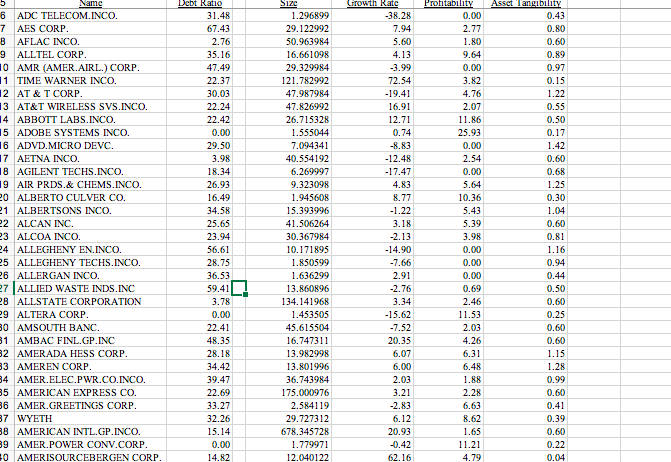Click the AMBAC FINL.GP.INC cell
The height and width of the screenshot is (462, 671).
click(x=91, y=341)
